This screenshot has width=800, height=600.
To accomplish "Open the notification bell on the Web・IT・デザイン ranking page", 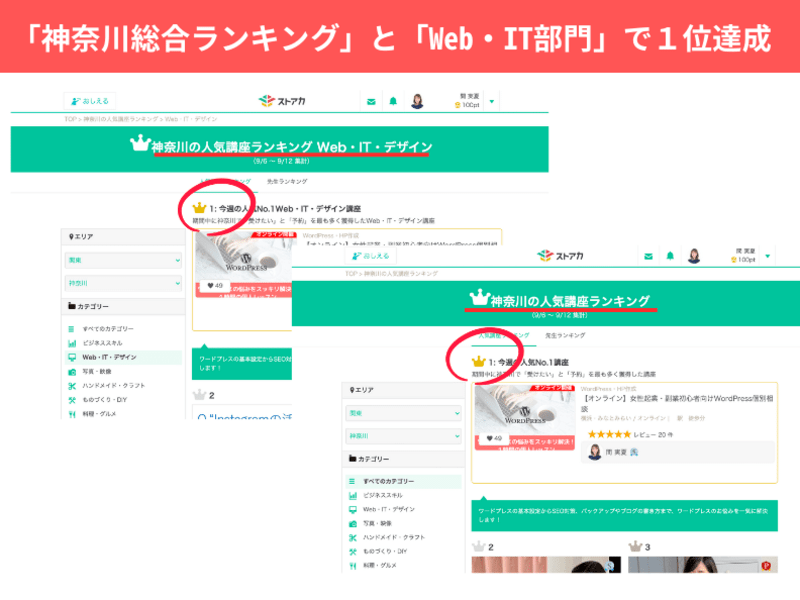I will click(x=393, y=101).
